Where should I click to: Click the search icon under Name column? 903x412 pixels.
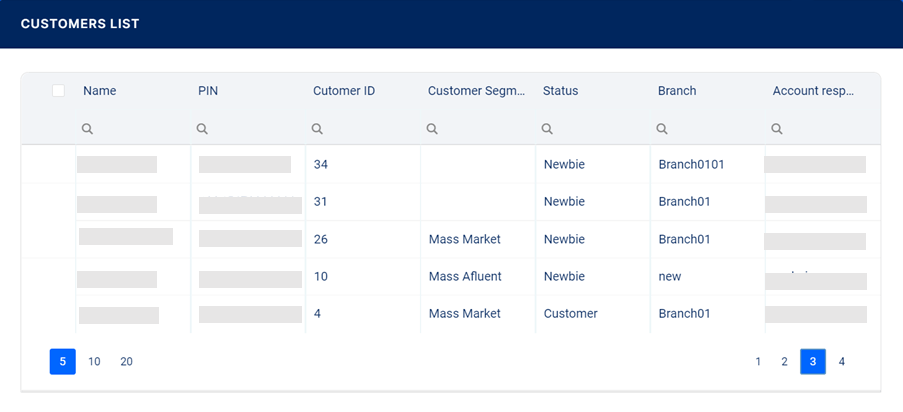pyautogui.click(x=87, y=129)
